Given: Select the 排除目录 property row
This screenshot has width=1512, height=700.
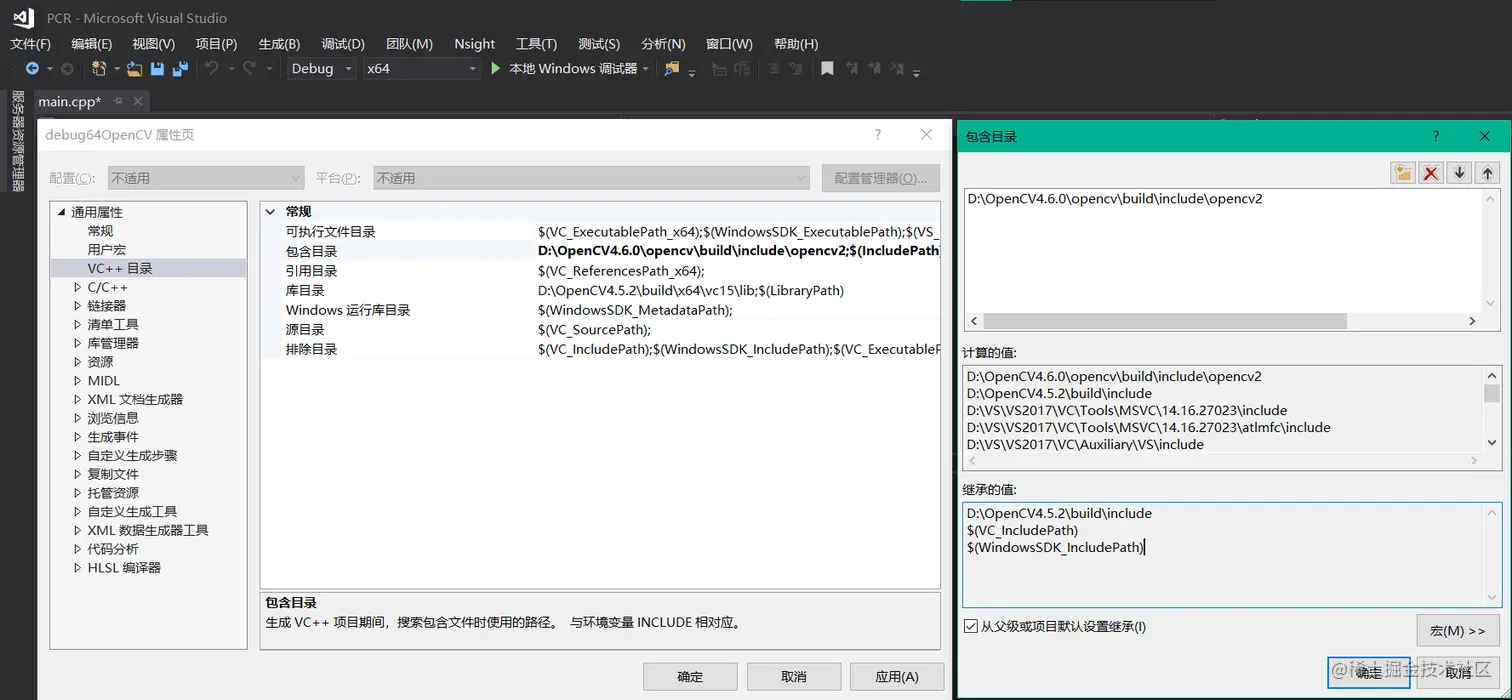Looking at the screenshot, I should point(600,349).
